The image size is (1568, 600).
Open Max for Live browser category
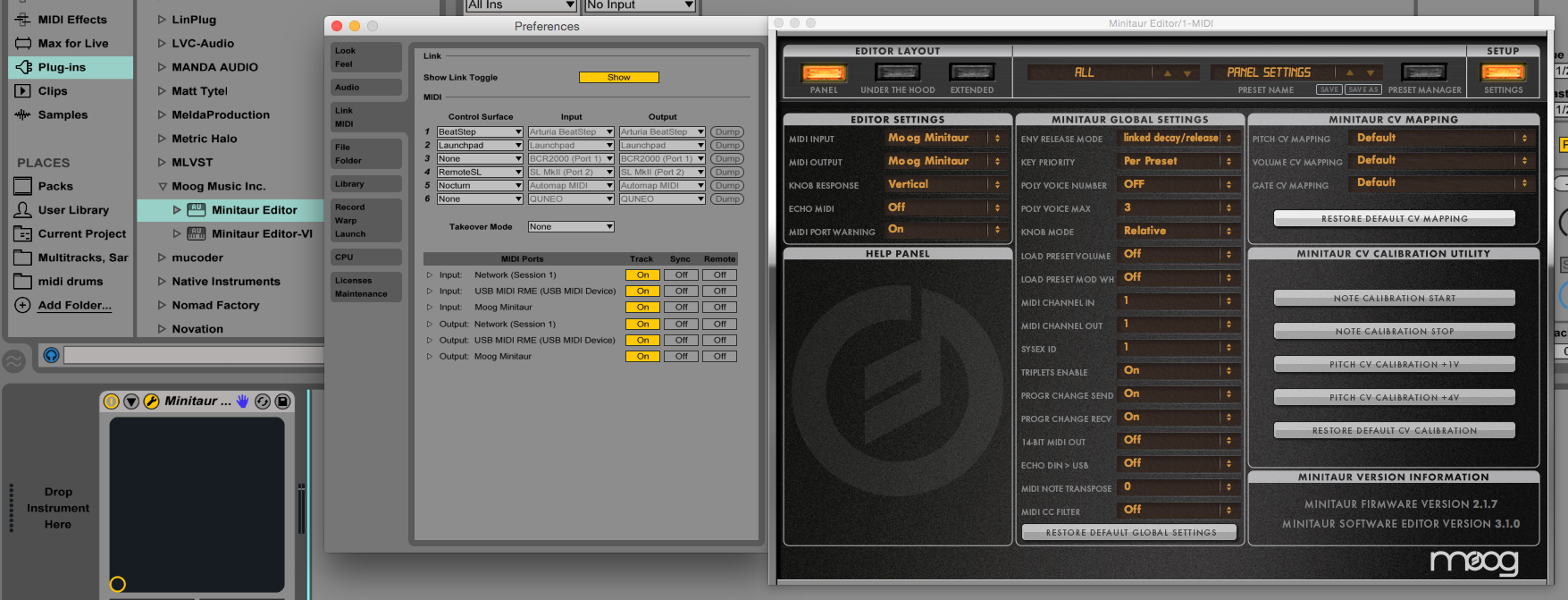tap(71, 43)
